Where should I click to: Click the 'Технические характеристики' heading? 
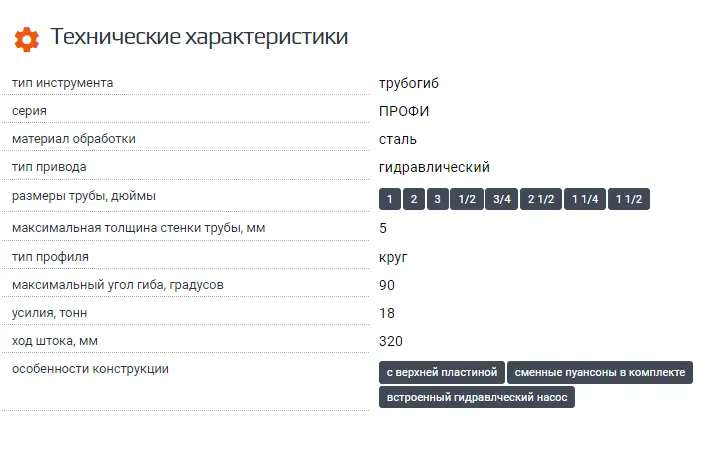199,38
